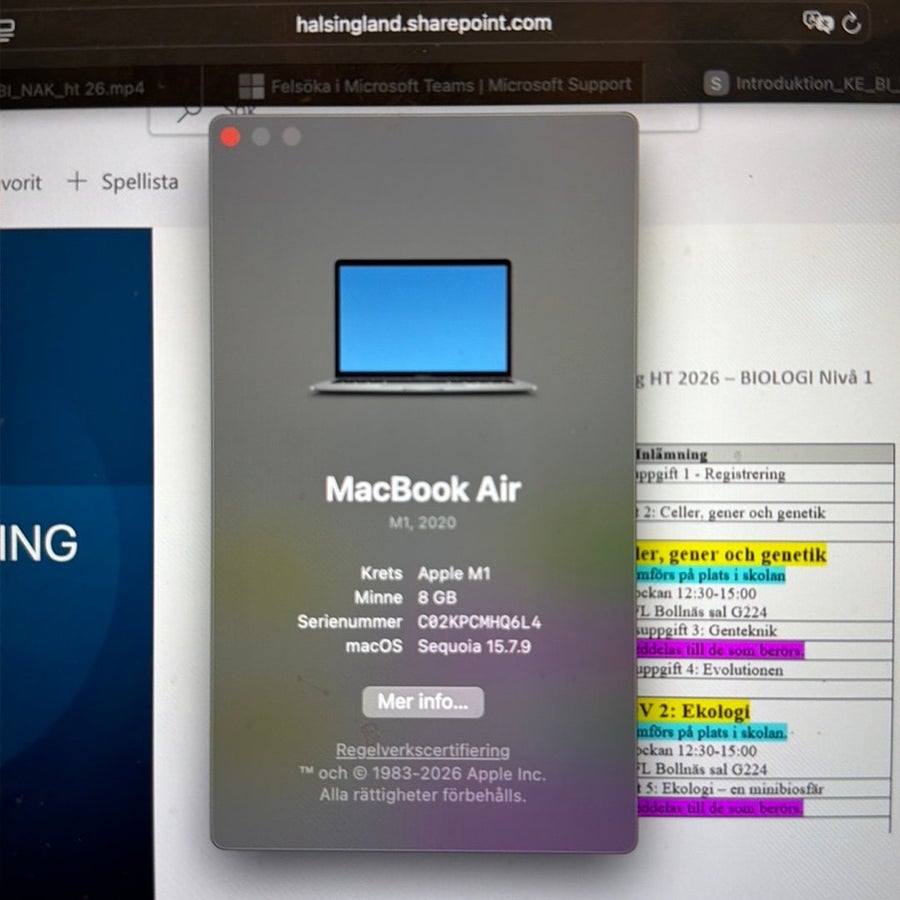Click the macOS Sequoia 15.7.9 version text

(x=474, y=647)
